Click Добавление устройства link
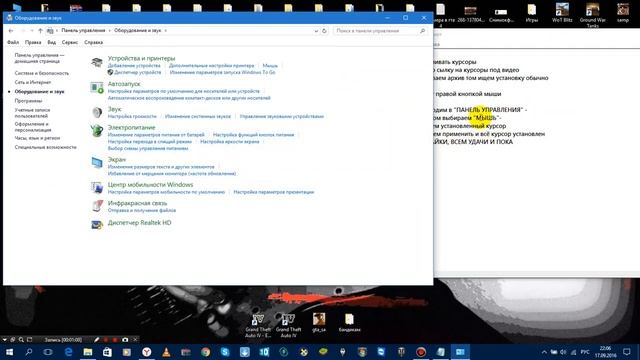 [x=134, y=66]
